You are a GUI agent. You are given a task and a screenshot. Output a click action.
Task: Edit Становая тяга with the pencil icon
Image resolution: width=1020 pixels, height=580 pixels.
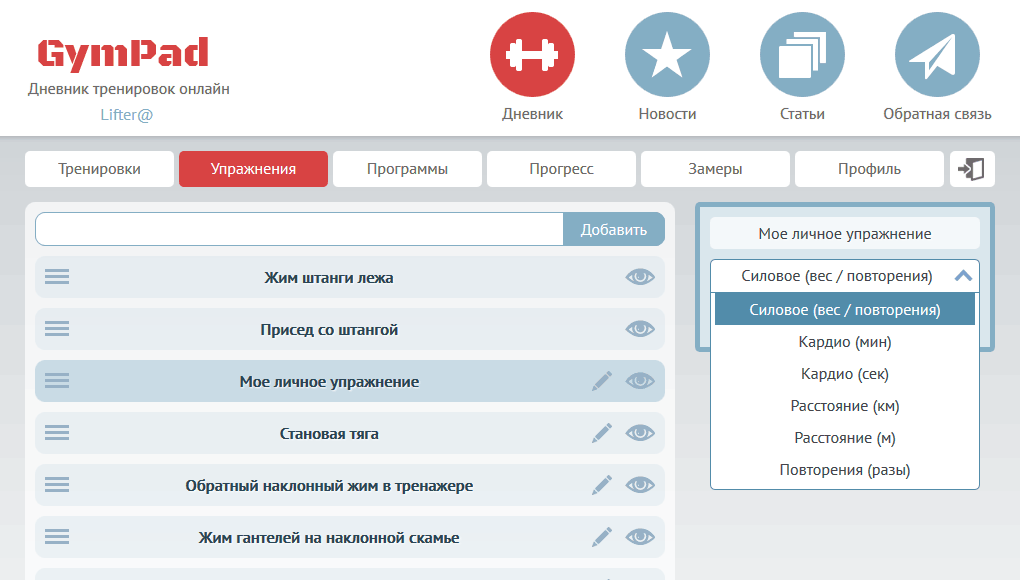pyautogui.click(x=601, y=433)
